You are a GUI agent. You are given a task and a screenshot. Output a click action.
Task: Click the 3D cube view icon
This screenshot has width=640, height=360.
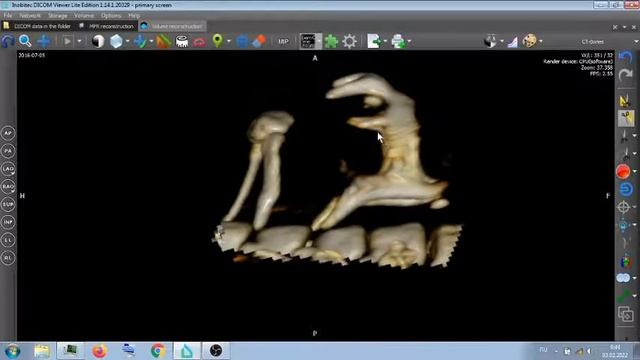click(116, 41)
